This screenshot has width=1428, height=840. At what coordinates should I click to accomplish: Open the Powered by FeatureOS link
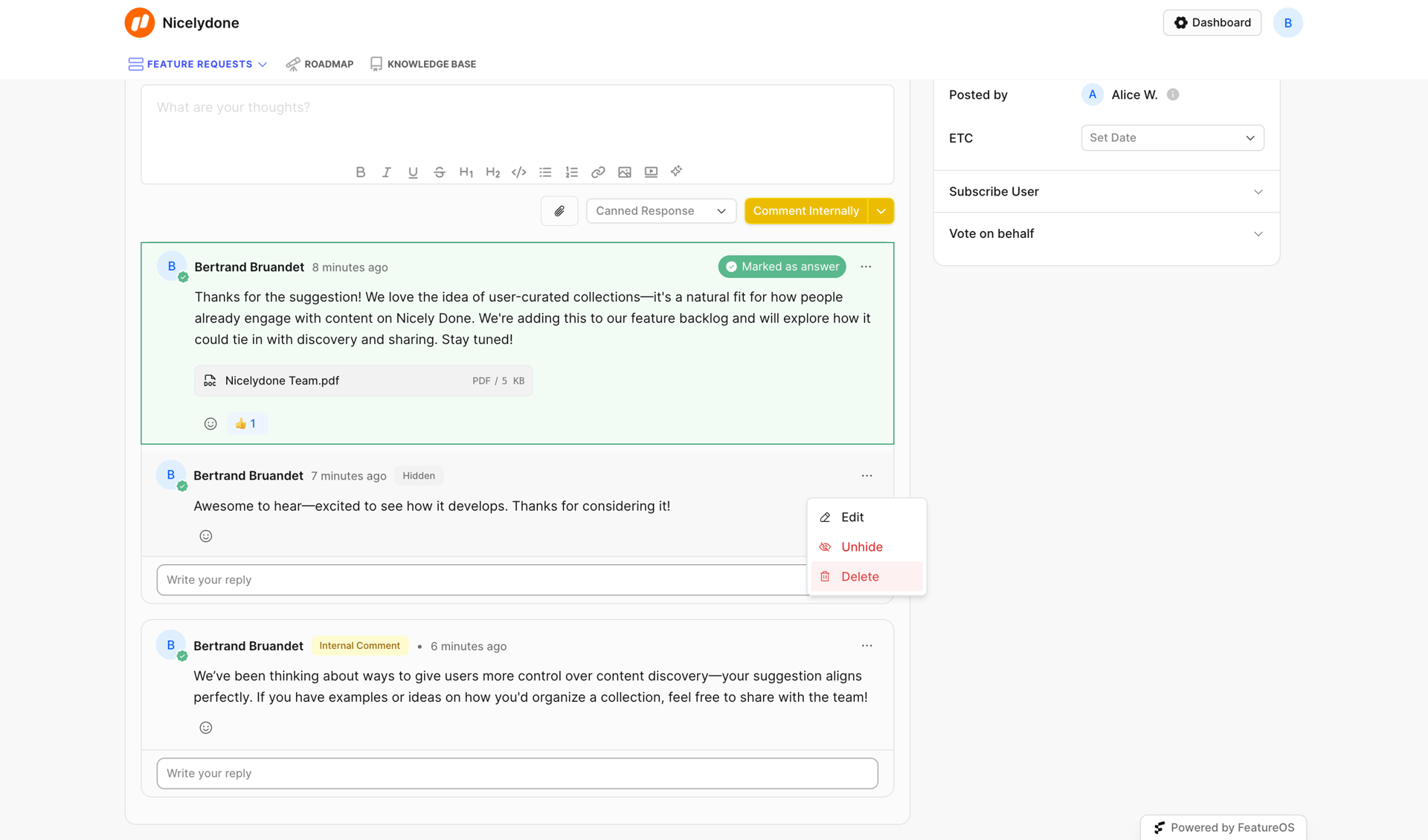(1223, 827)
